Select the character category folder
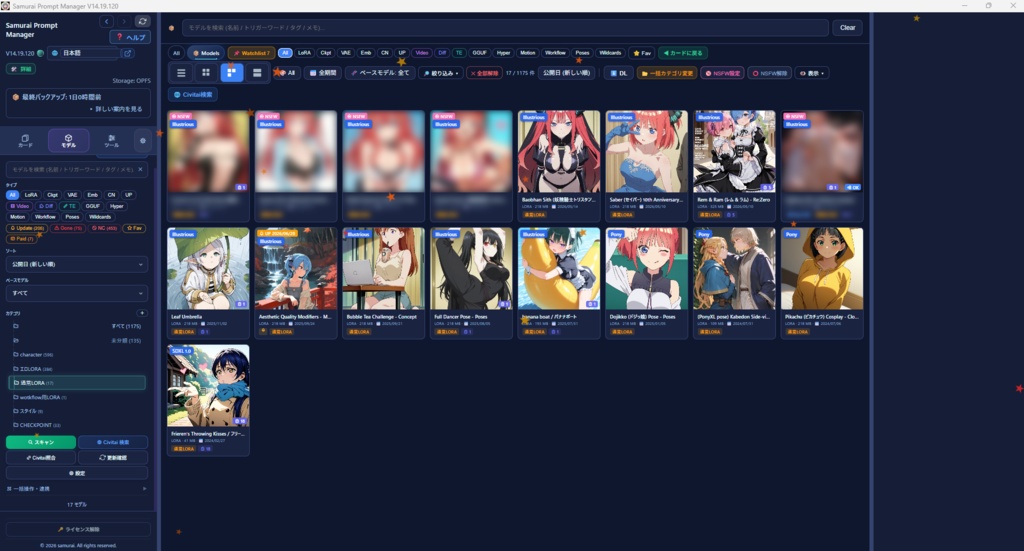This screenshot has width=1024, height=551. pos(77,354)
